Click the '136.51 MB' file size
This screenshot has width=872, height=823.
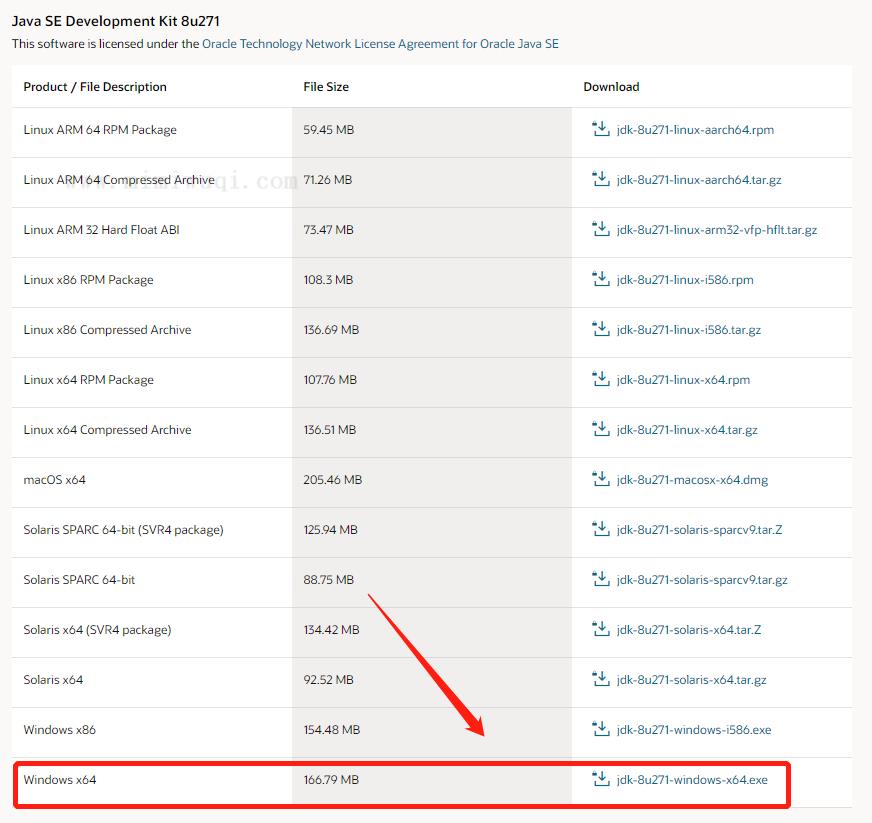(330, 430)
